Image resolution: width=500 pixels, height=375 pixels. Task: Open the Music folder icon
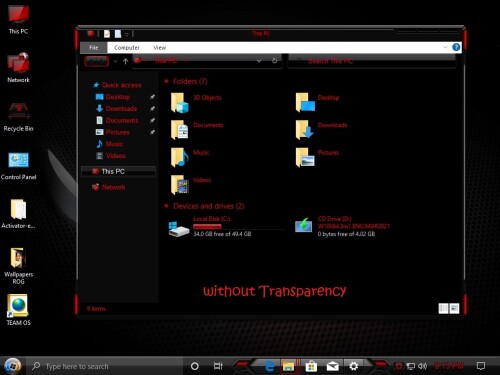tap(179, 157)
